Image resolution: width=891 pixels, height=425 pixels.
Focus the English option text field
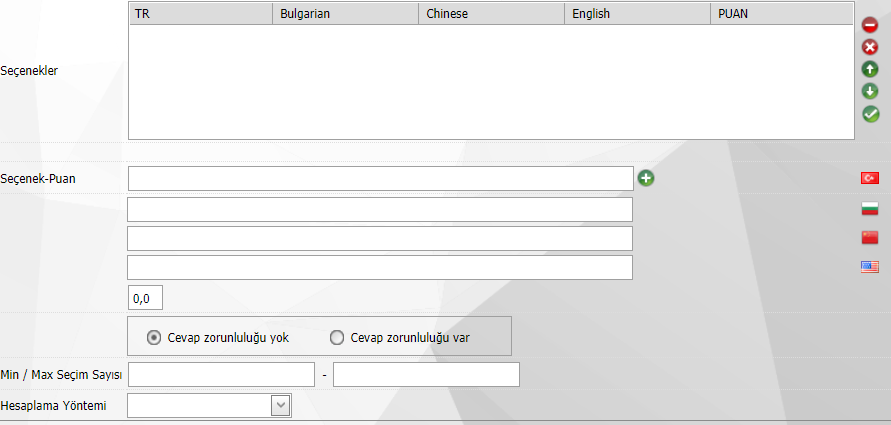pyautogui.click(x=380, y=267)
